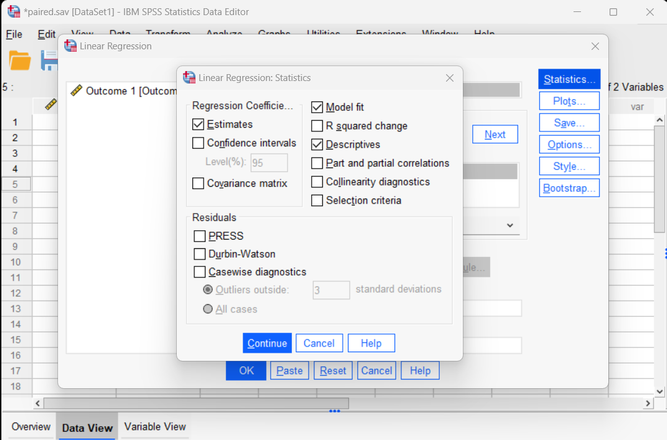This screenshot has height=440, width=667.
Task: Select row 5 header in Data Editor
Action: pos(15,184)
